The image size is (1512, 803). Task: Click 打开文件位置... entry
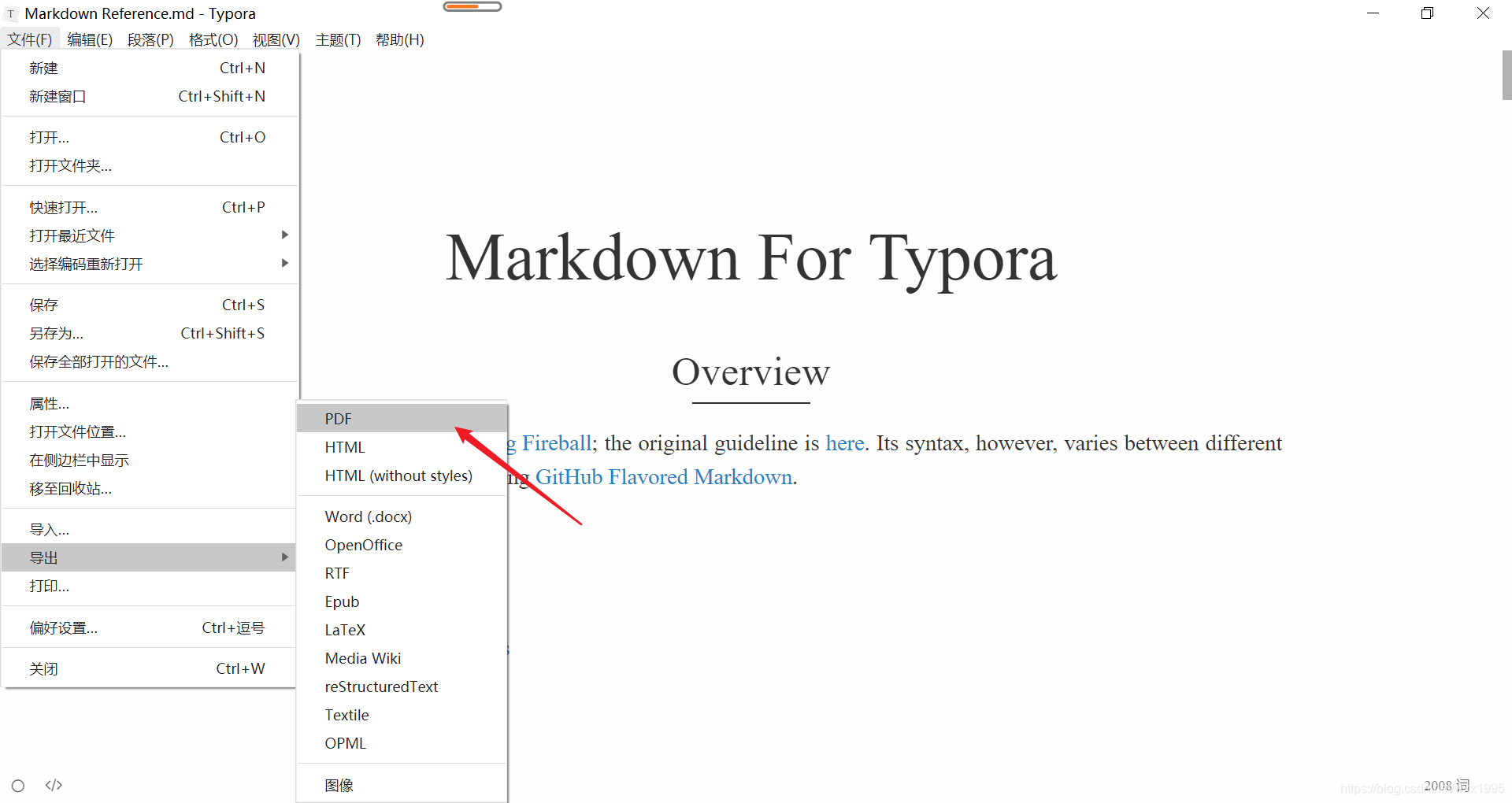[150, 432]
